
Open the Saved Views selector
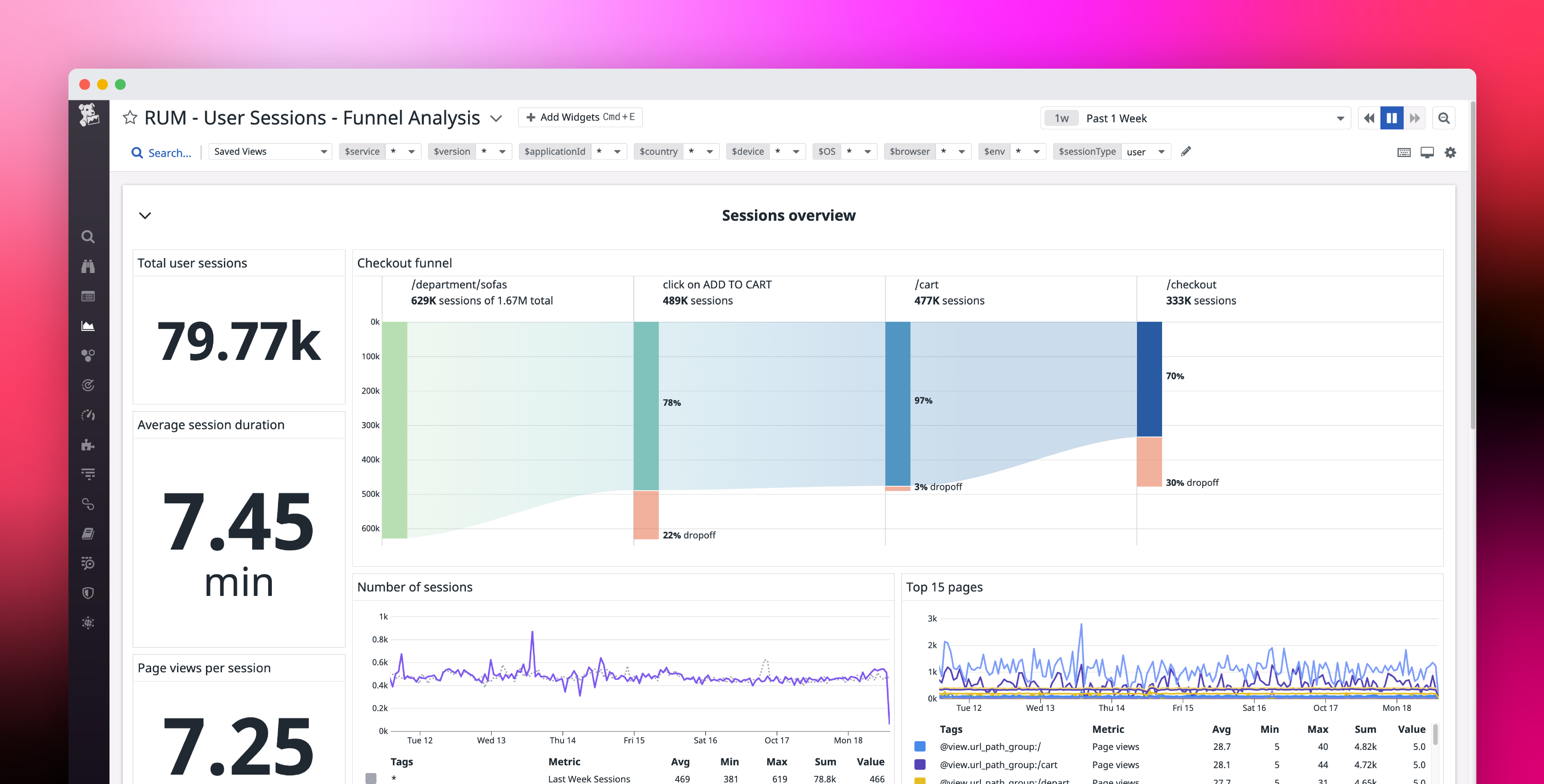pyautogui.click(x=270, y=151)
